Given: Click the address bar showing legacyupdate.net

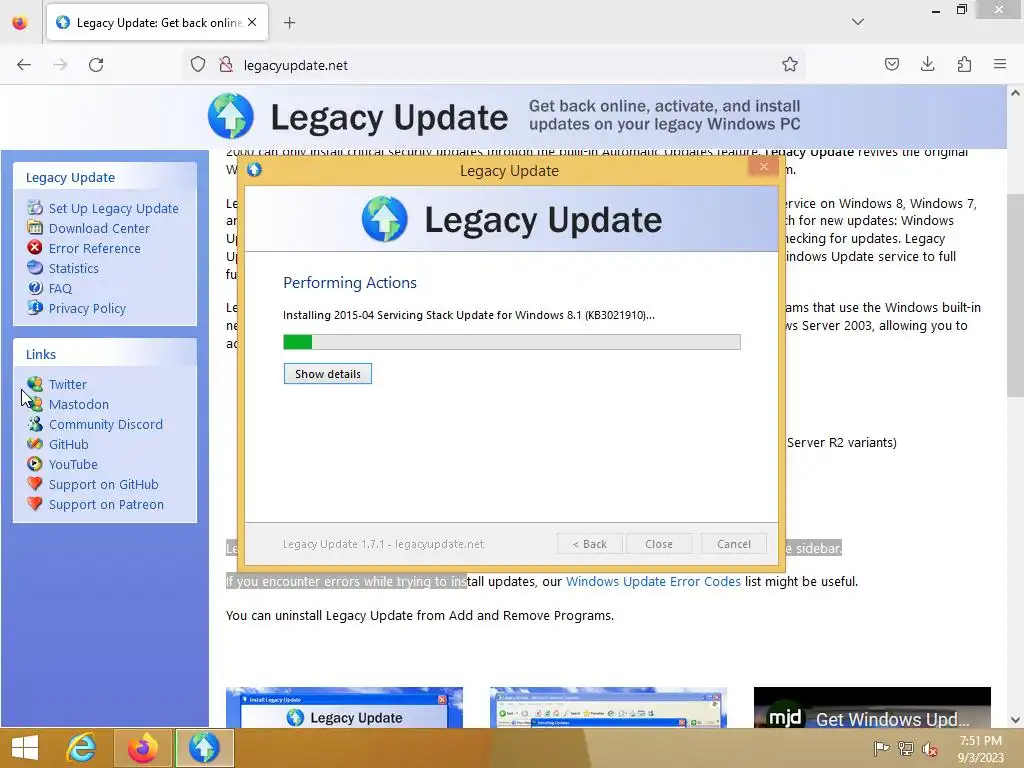Looking at the screenshot, I should pos(494,65).
